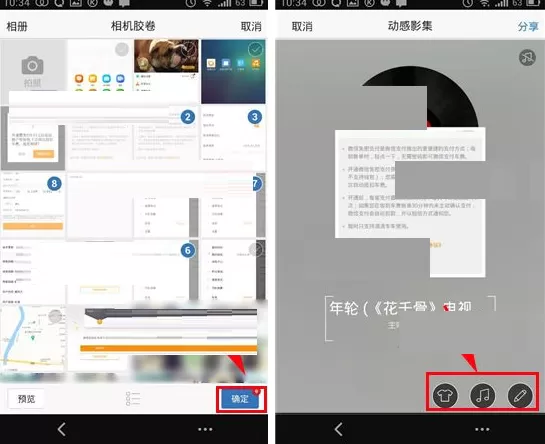
Task: Select the app icons screenshot via its check circle
Action: click(122, 50)
